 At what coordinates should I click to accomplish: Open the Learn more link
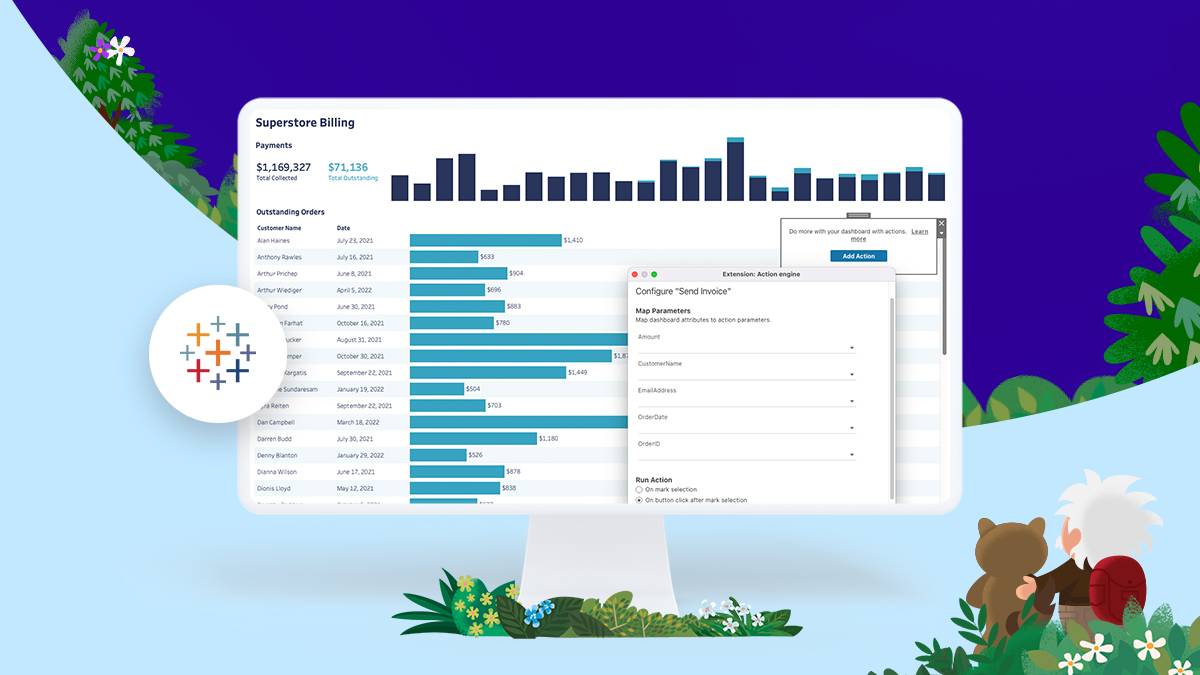coord(920,231)
